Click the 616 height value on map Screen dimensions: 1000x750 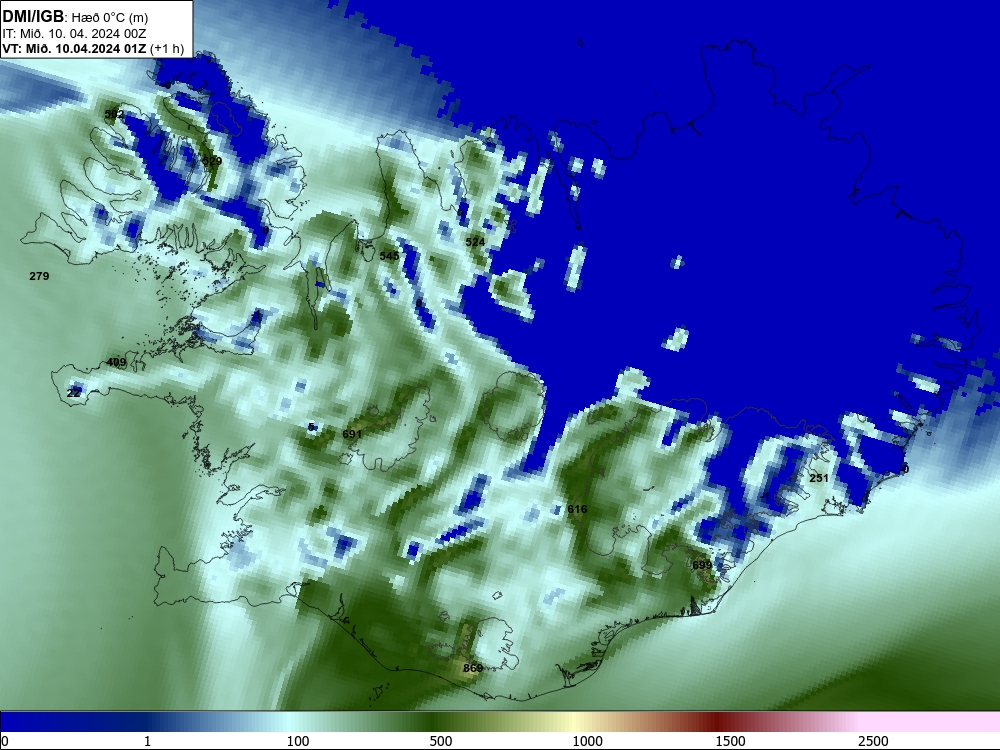(577, 509)
